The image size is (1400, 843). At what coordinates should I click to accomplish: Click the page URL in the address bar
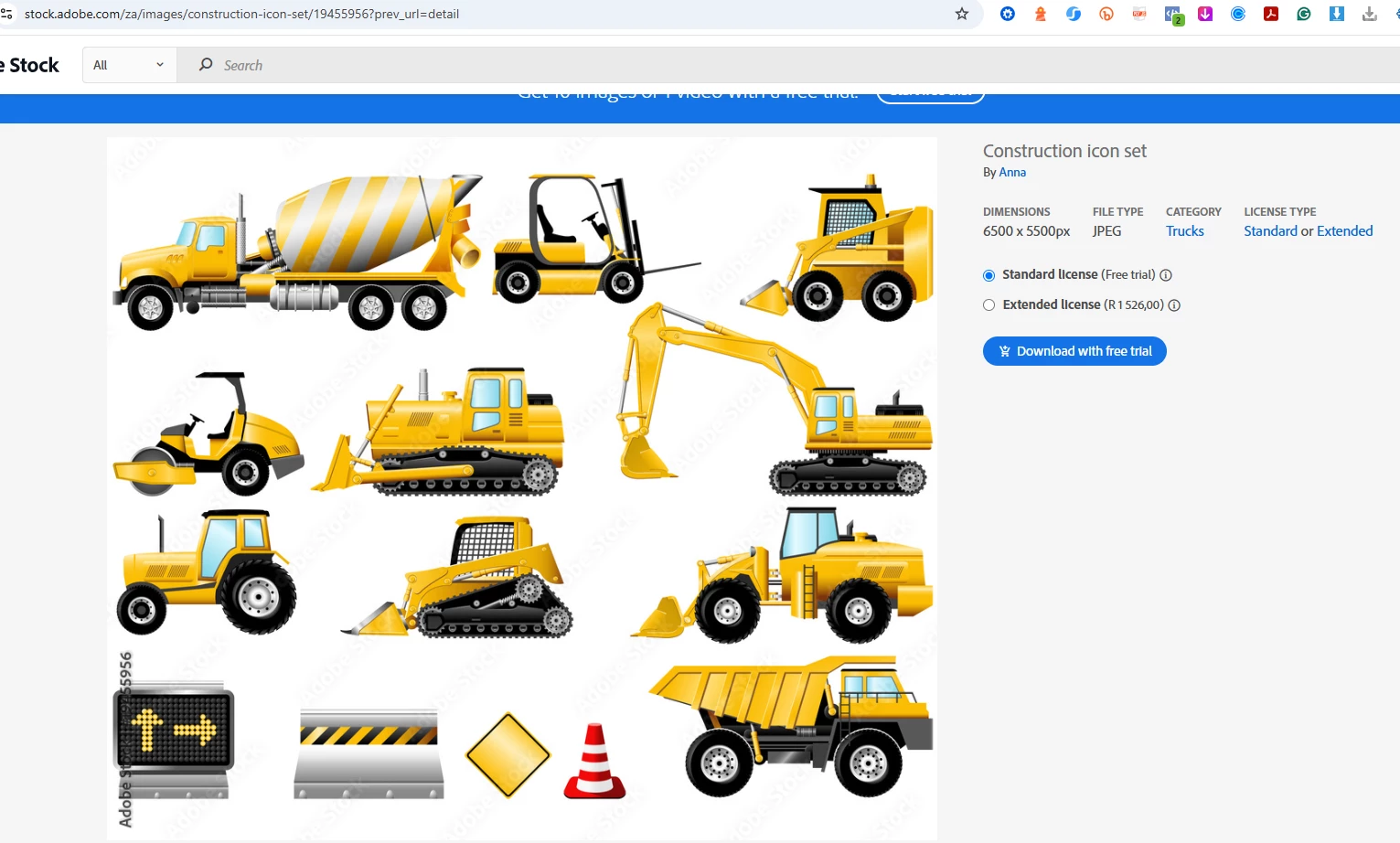241,14
